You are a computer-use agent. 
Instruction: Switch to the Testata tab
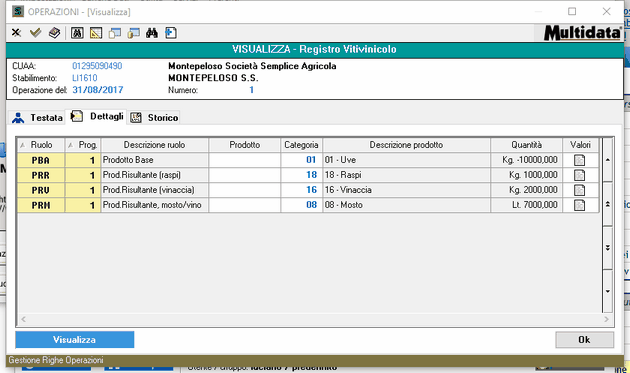tap(37, 118)
